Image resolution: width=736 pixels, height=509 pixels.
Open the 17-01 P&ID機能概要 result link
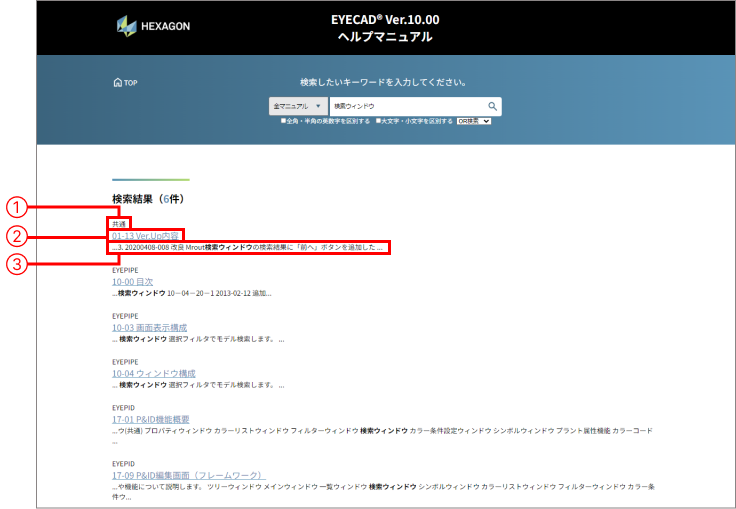click(x=151, y=419)
